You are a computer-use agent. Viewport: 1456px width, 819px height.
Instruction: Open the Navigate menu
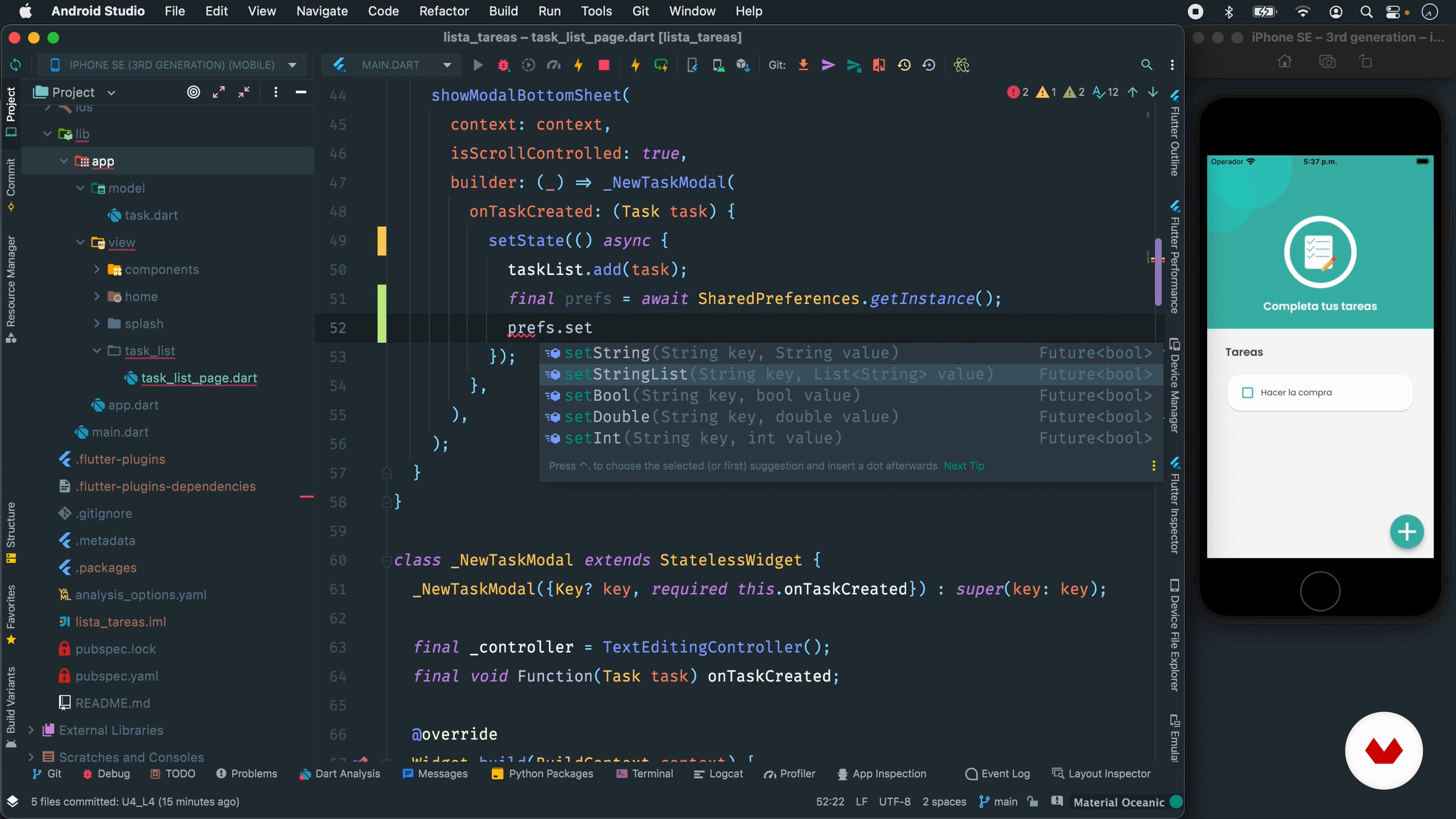pos(322,11)
